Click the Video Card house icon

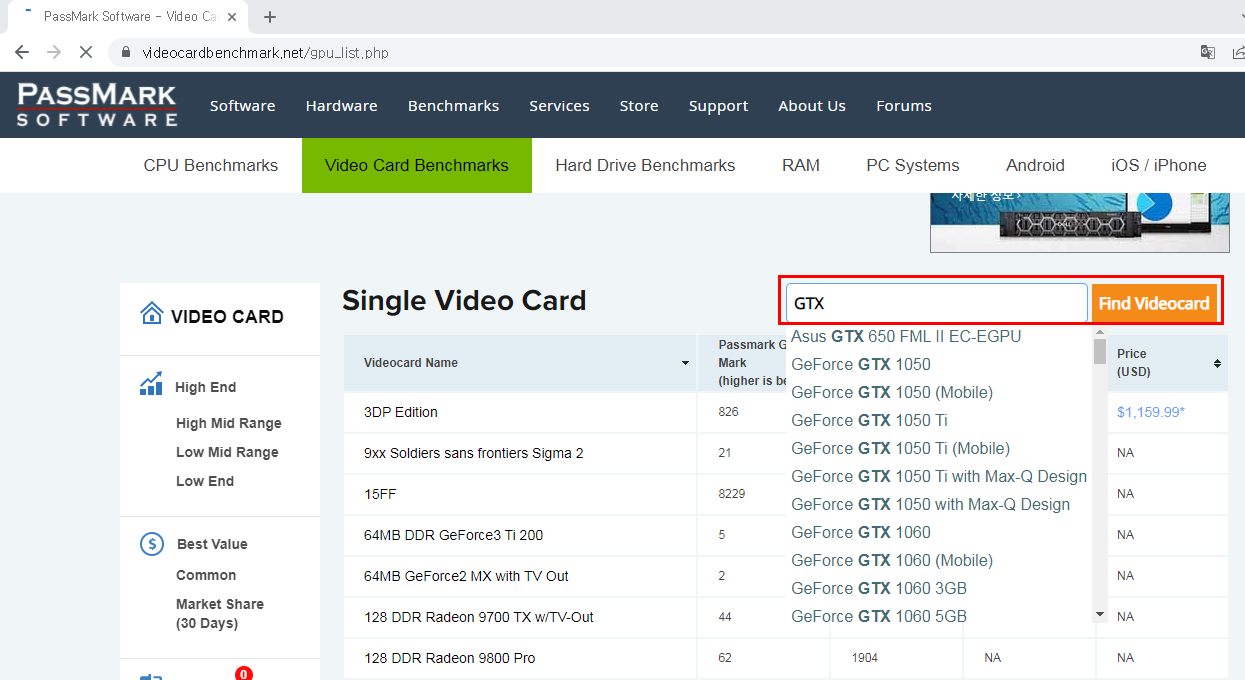pyautogui.click(x=152, y=314)
